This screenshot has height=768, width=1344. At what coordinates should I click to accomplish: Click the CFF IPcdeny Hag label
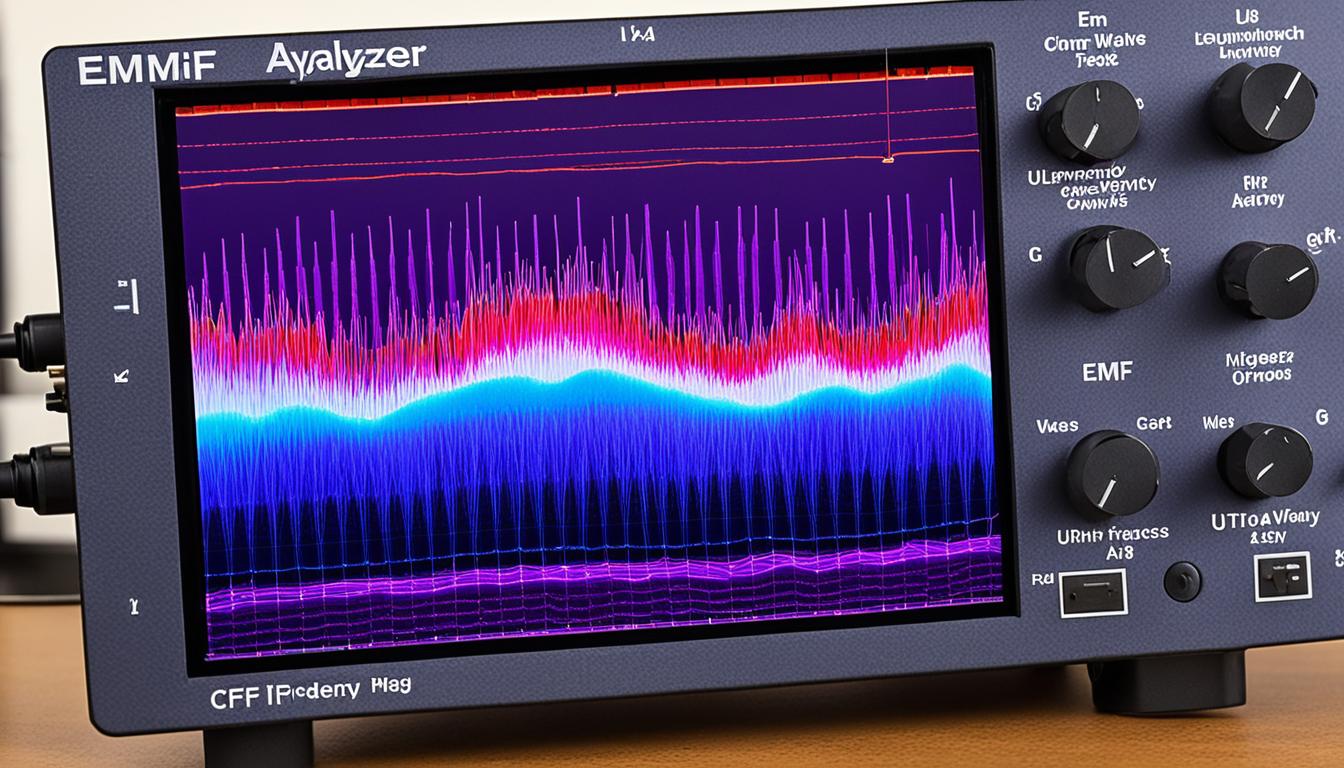point(310,690)
